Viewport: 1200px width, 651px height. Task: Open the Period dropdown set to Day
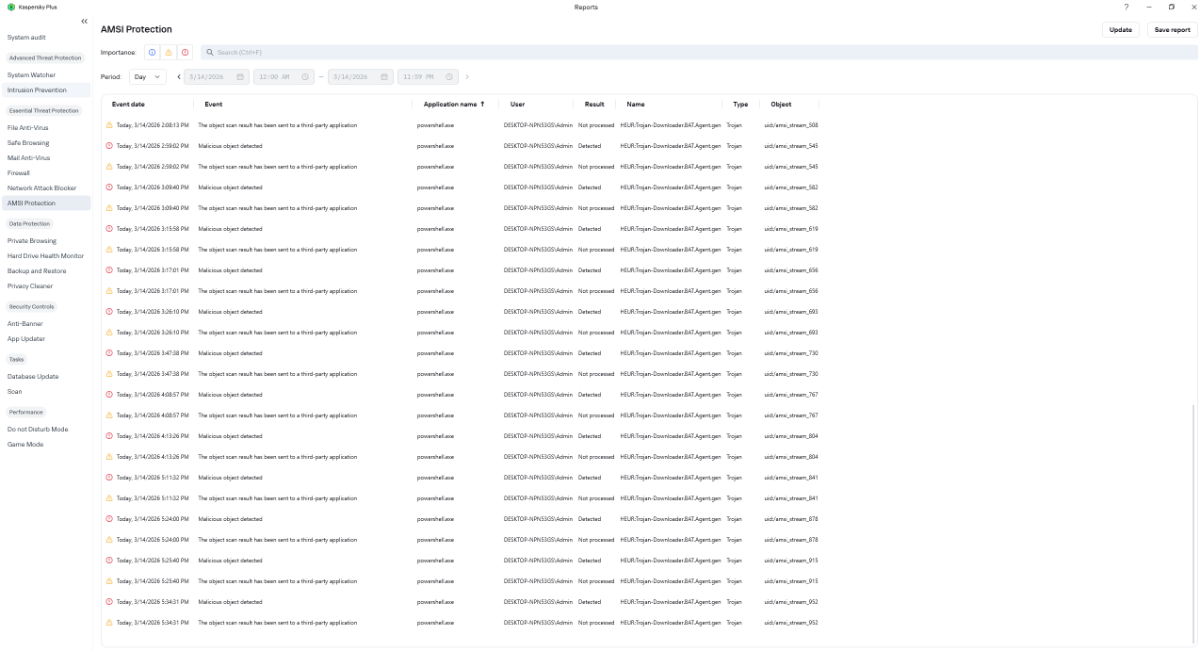148,77
